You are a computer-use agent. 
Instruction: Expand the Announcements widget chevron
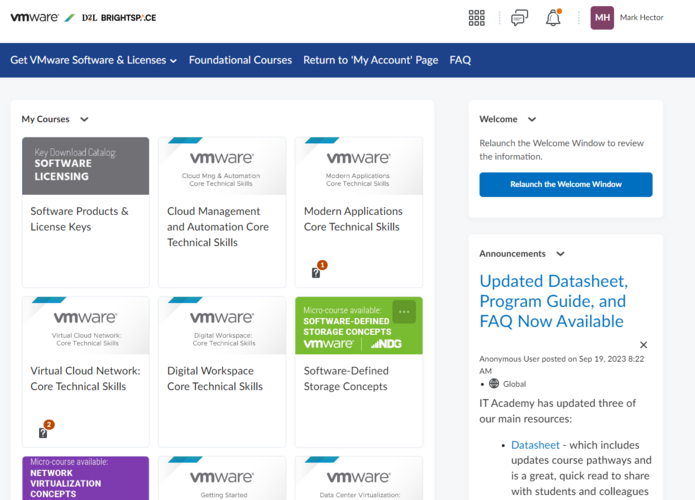click(x=560, y=254)
